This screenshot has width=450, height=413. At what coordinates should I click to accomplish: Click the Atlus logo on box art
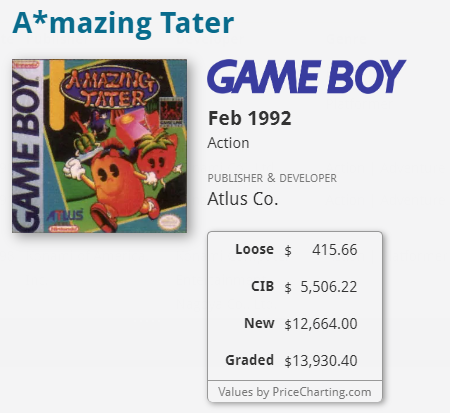click(65, 215)
